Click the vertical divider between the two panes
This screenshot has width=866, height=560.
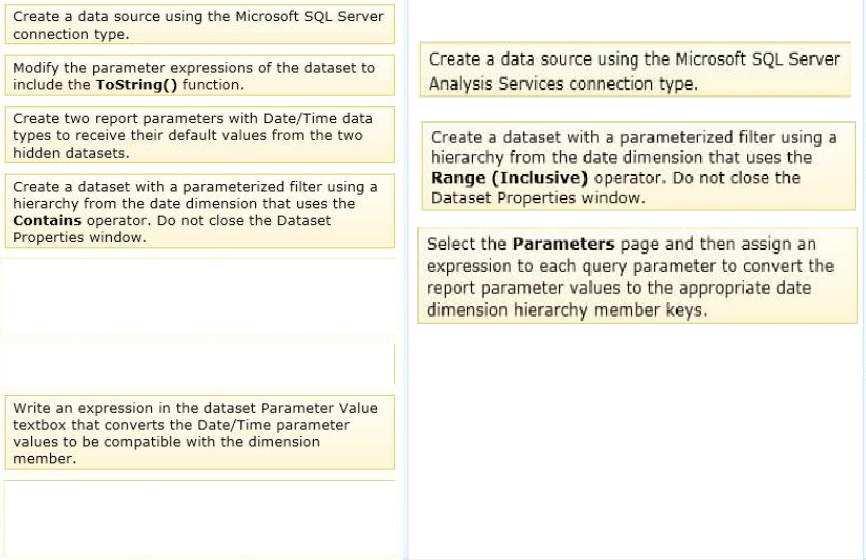(406, 280)
